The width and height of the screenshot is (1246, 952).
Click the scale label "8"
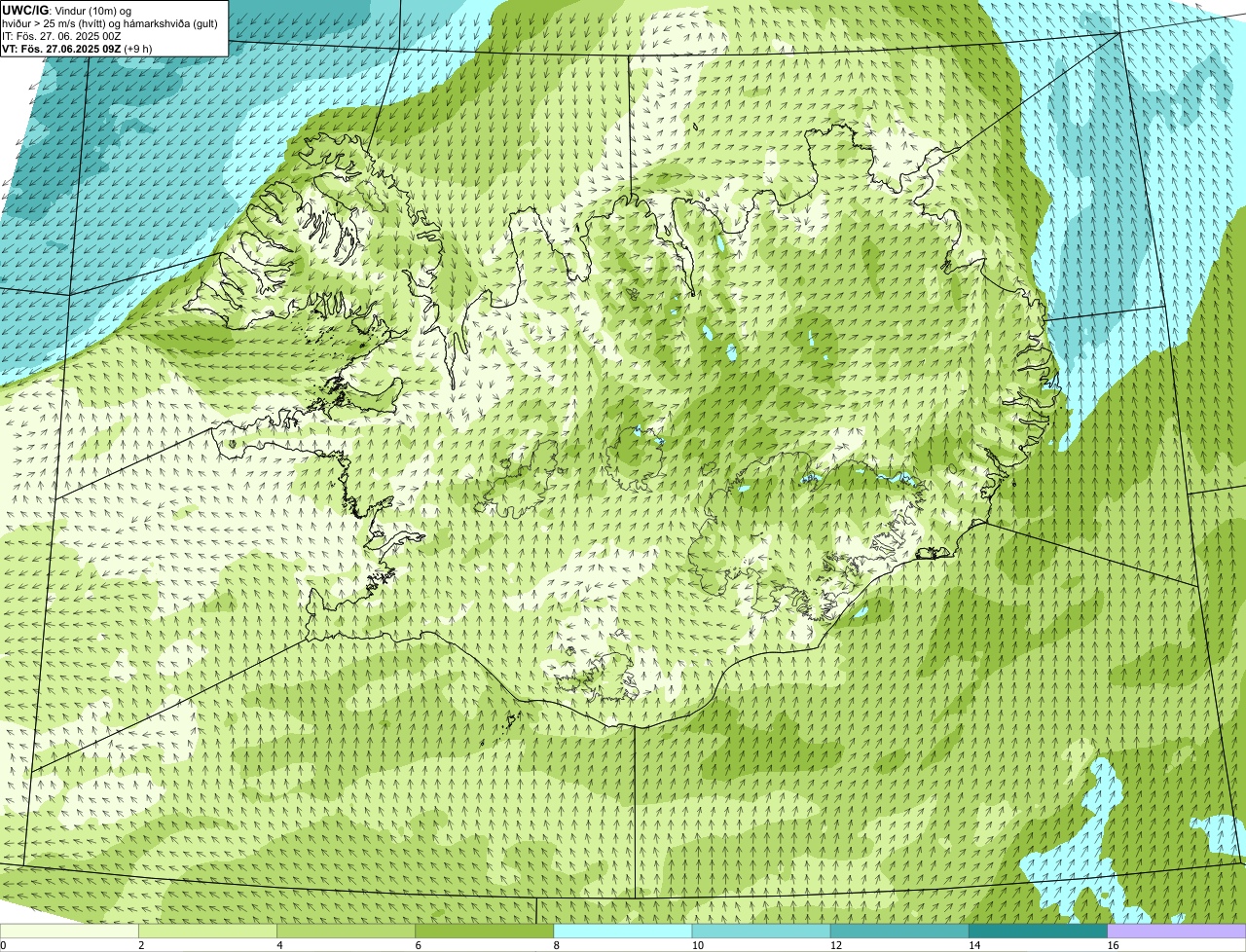coord(556,945)
